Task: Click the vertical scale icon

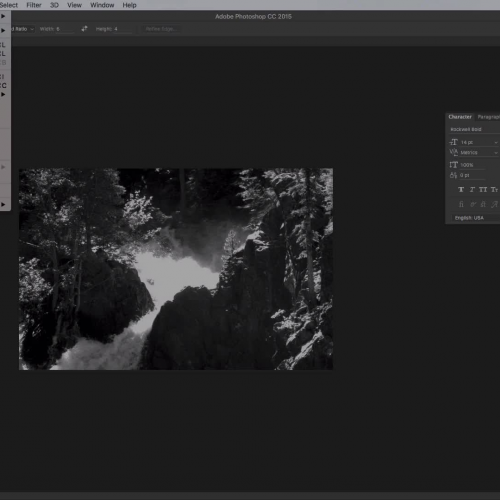Action: point(453,165)
